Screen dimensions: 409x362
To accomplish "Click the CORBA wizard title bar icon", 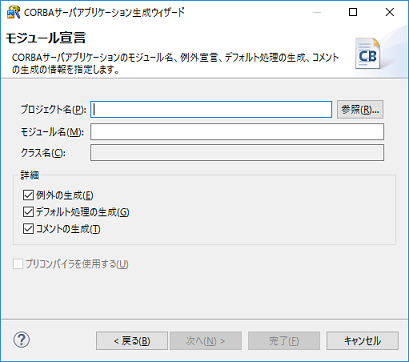I will (x=13, y=13).
